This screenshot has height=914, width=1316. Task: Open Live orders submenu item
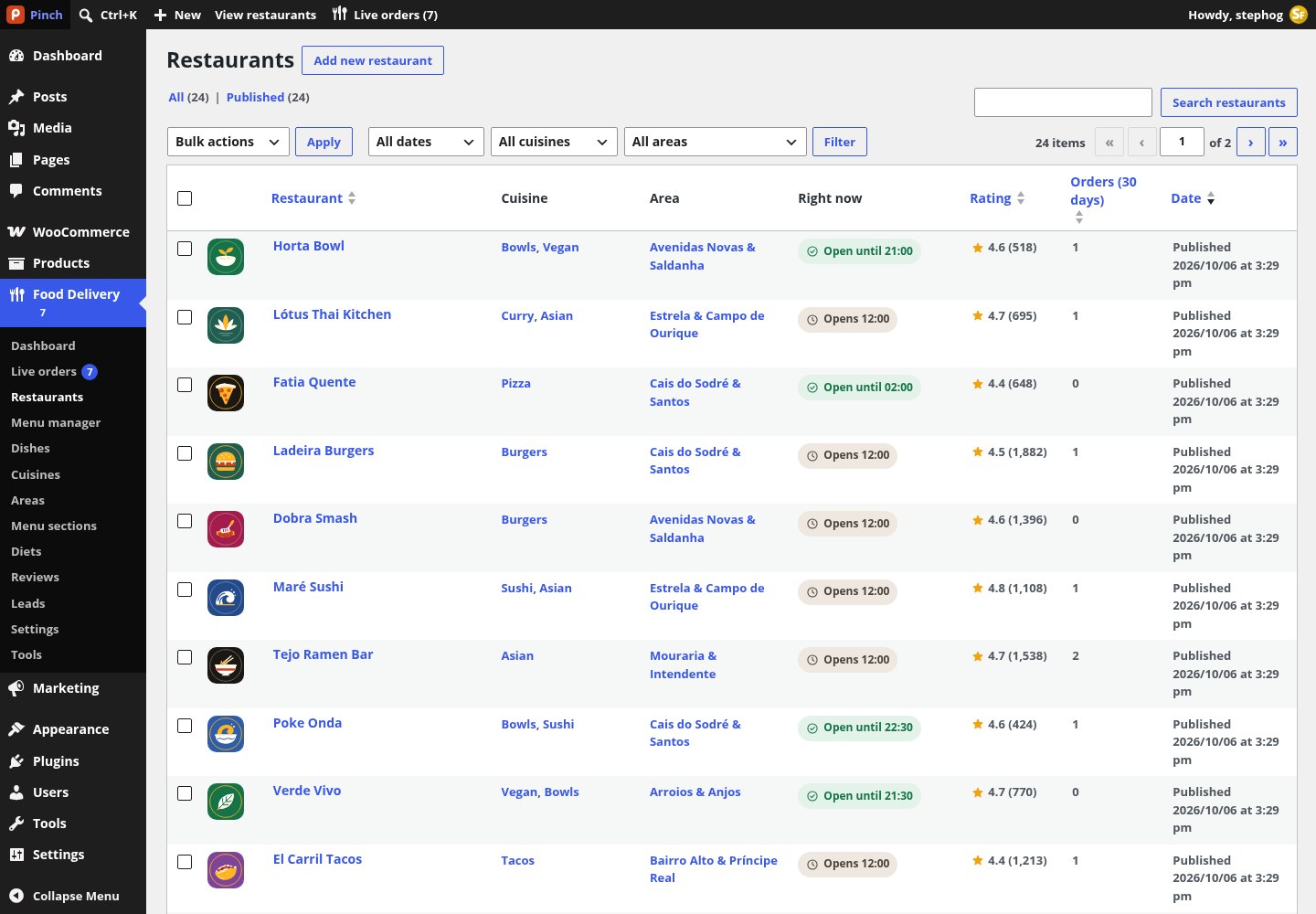(54, 372)
